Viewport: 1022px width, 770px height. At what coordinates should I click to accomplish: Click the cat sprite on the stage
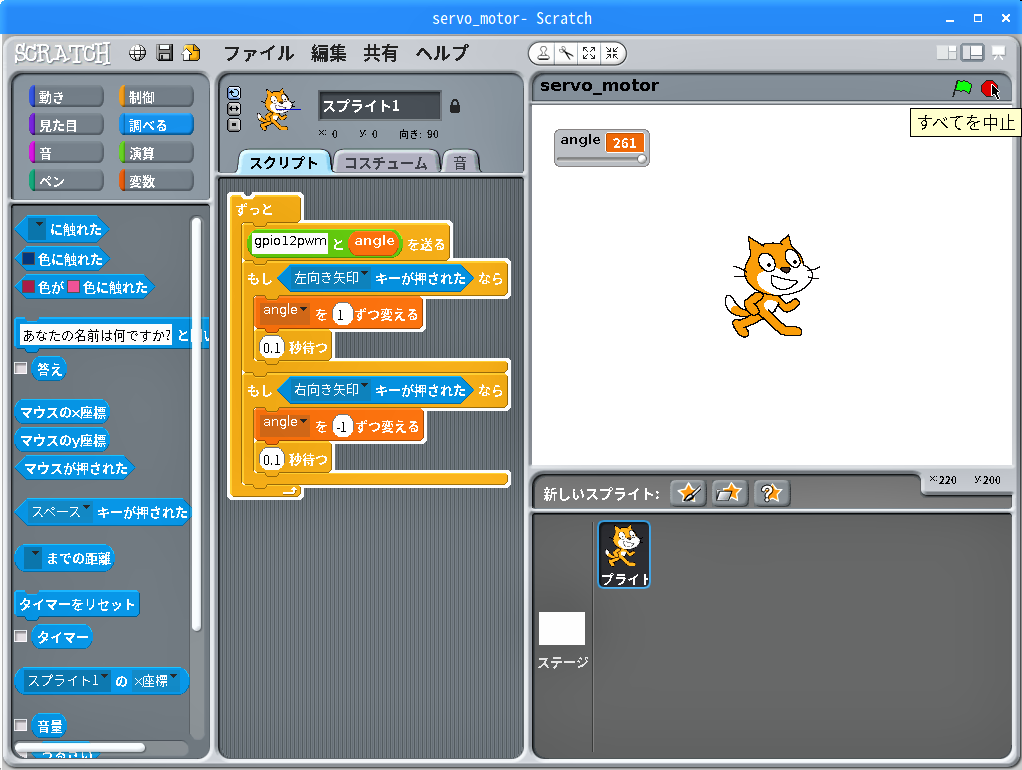click(772, 286)
